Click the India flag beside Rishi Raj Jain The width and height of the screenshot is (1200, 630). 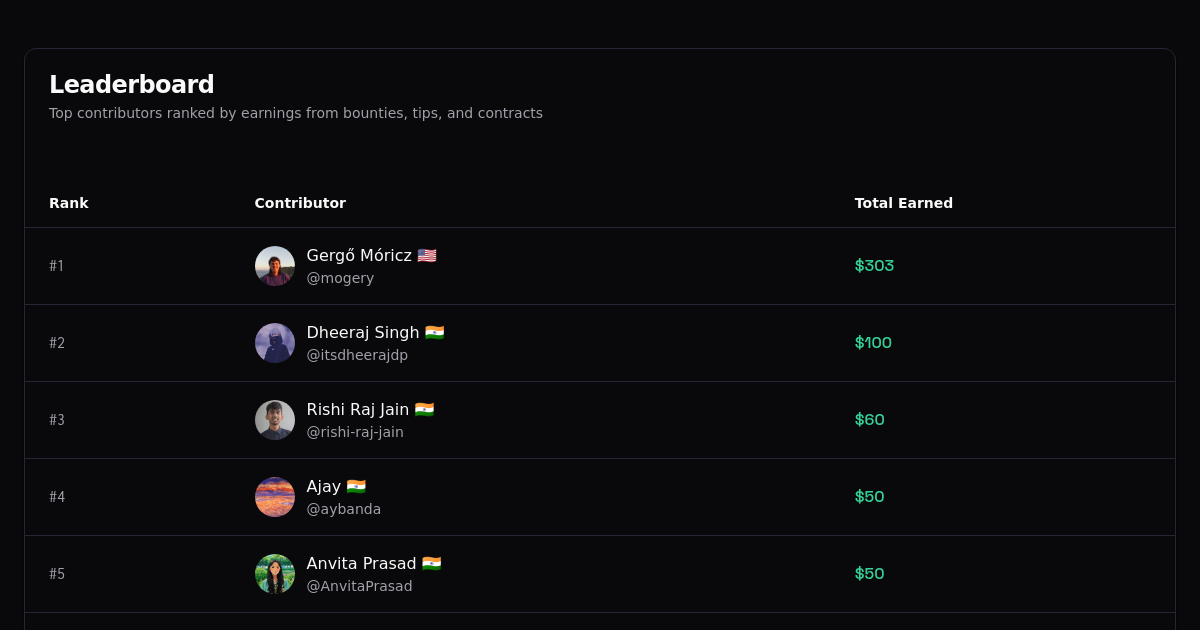[426, 409]
